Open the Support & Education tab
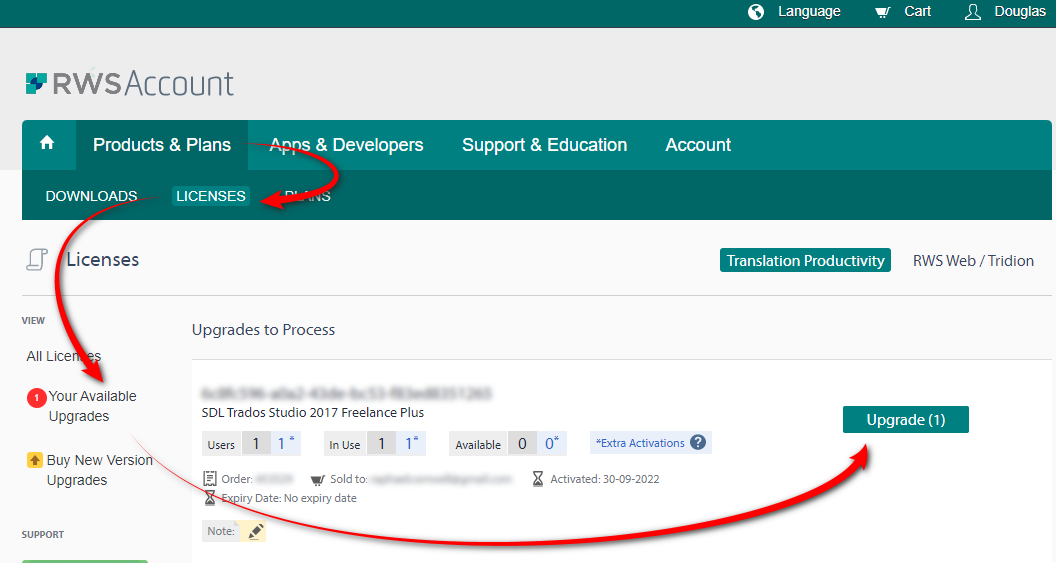This screenshot has height=563, width=1056. [x=544, y=145]
